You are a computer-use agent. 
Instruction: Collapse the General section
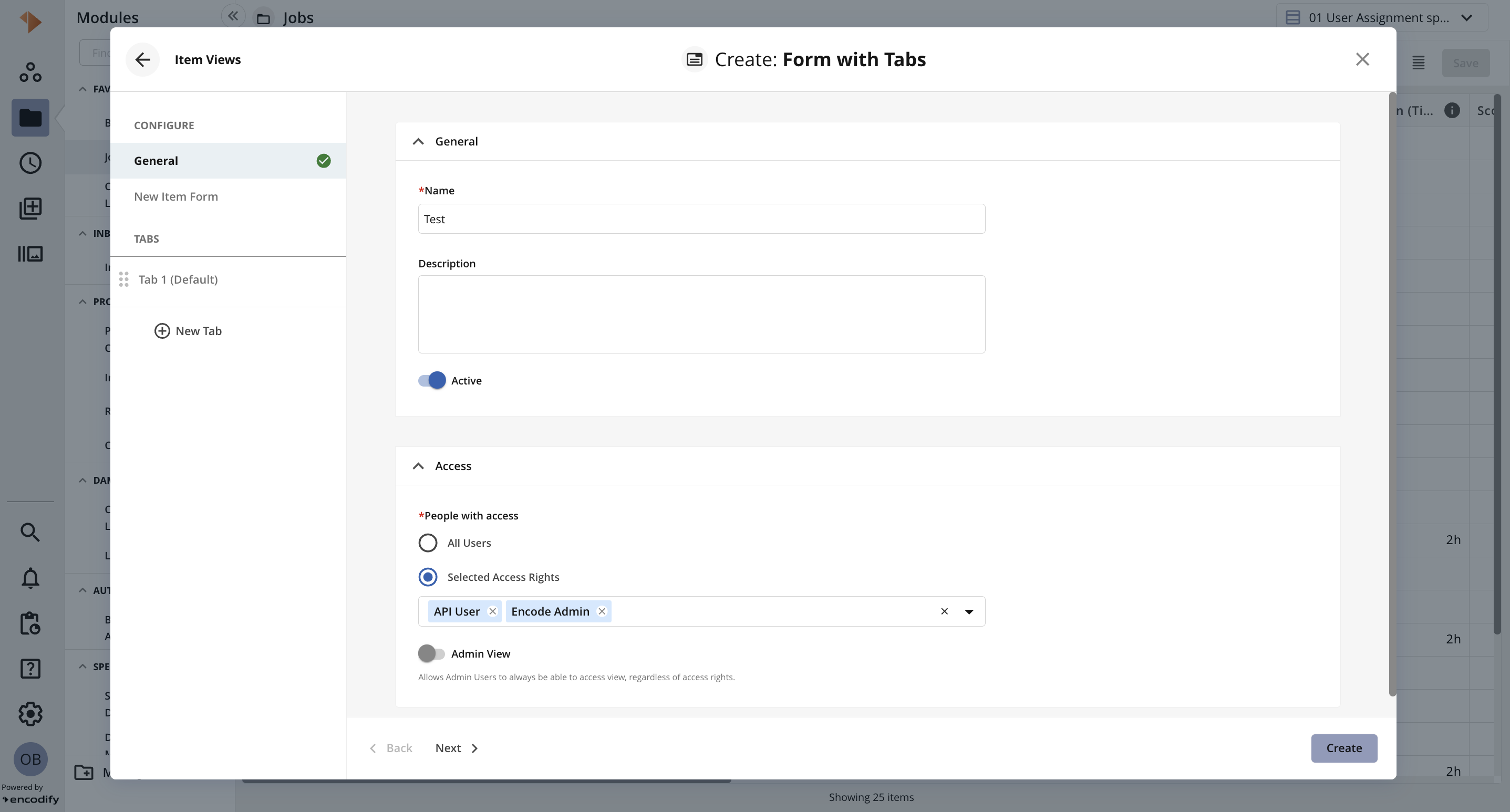pyautogui.click(x=418, y=141)
